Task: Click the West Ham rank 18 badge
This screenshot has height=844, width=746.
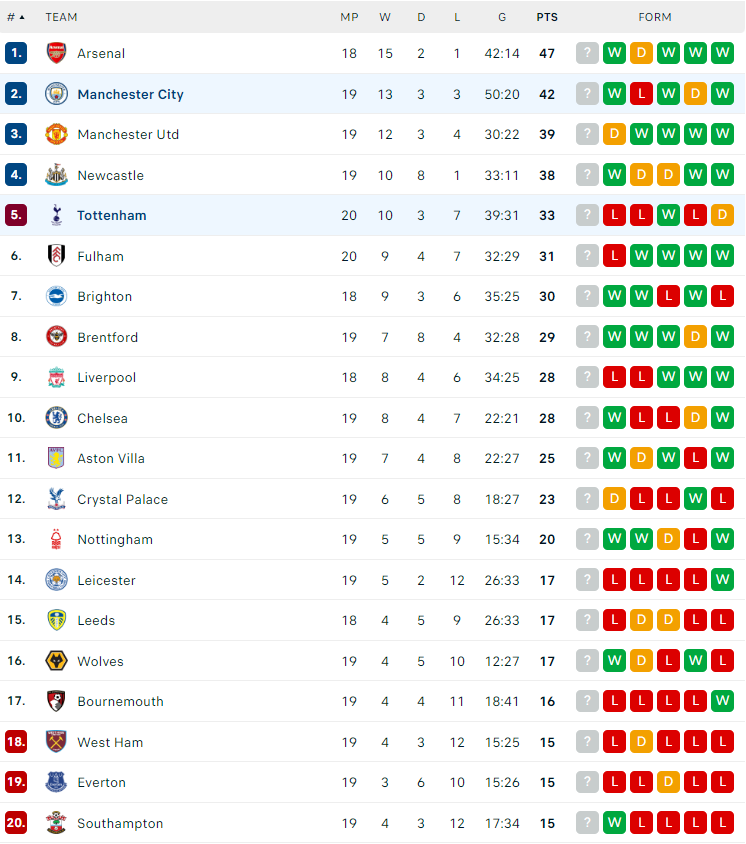Action: click(16, 741)
